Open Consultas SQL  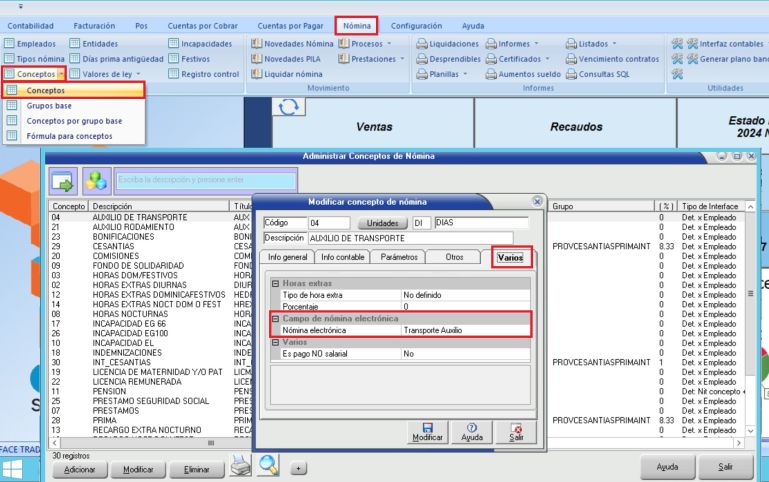point(597,74)
